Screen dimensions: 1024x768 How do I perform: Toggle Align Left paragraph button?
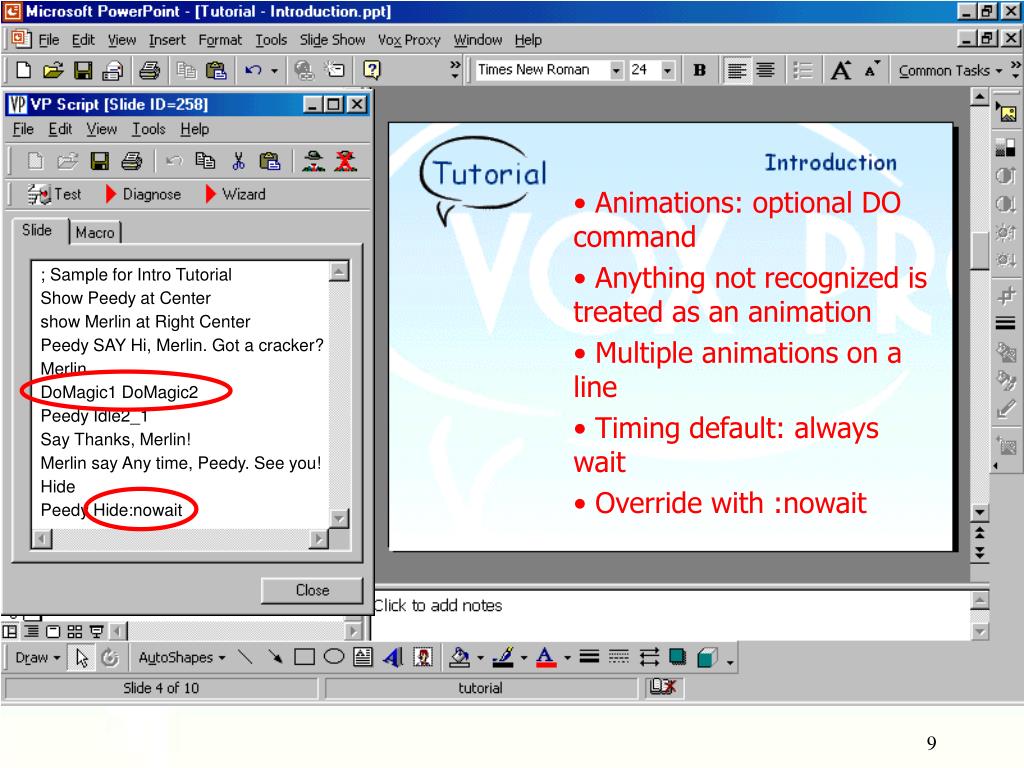tap(737, 70)
